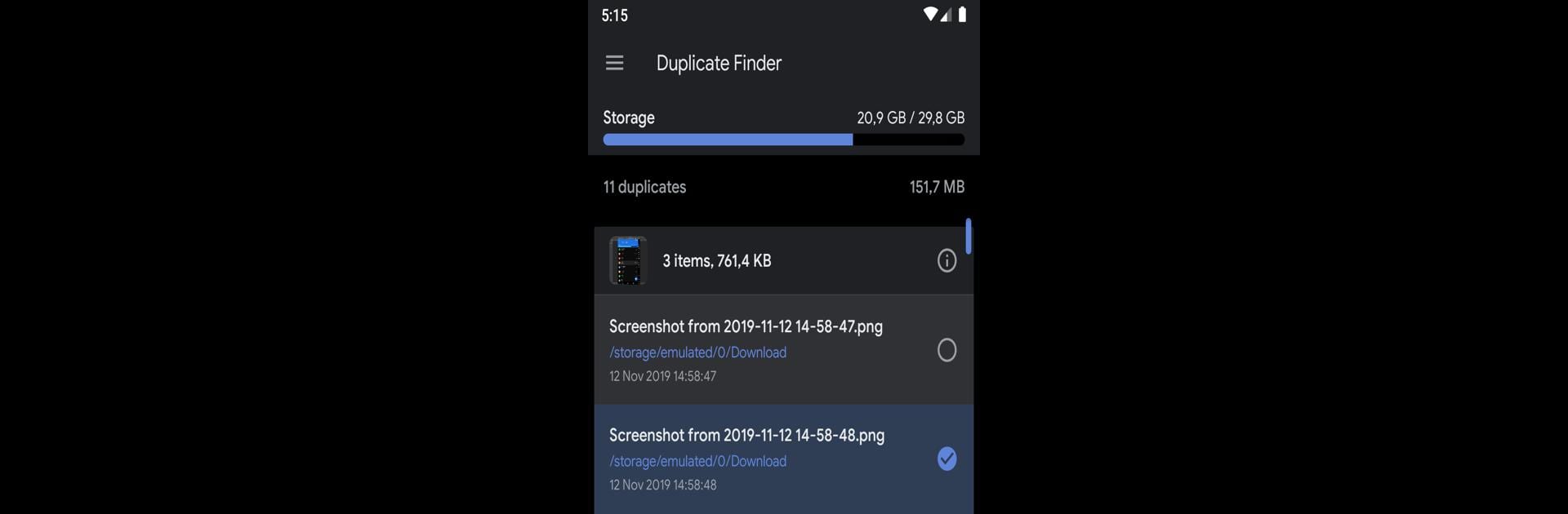Click the blue list scrollbar handle

pos(969,236)
